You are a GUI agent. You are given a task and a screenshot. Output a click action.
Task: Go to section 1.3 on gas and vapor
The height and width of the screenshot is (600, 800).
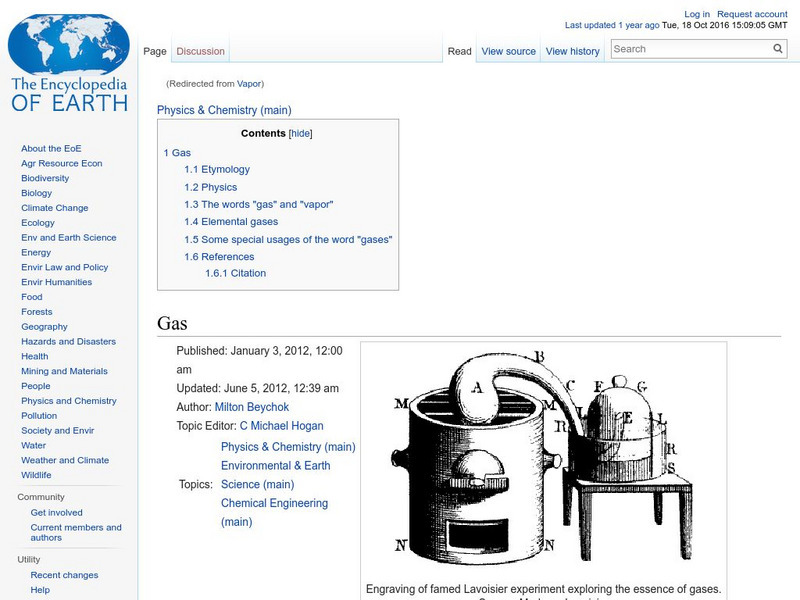tap(259, 205)
